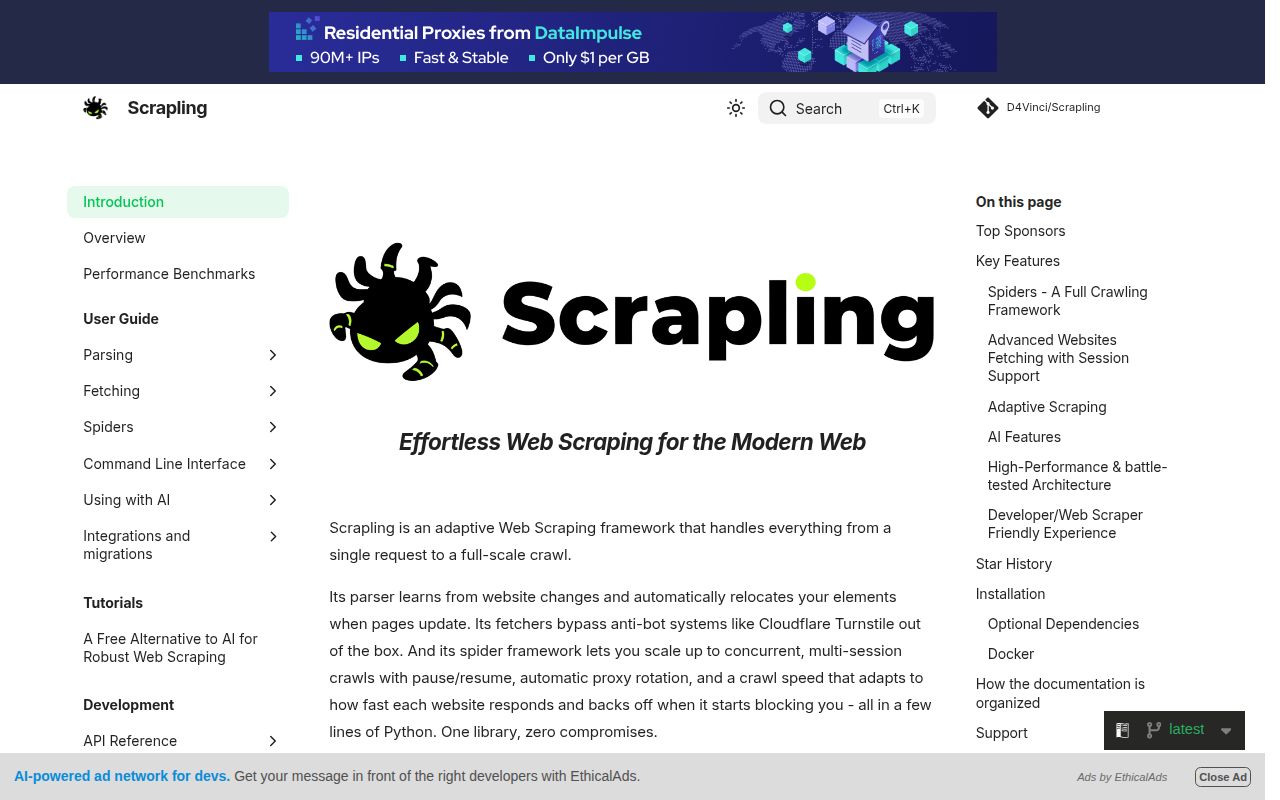The width and height of the screenshot is (1280, 800).
Task: Open Command Line Interface in sidebar
Action: tap(164, 464)
